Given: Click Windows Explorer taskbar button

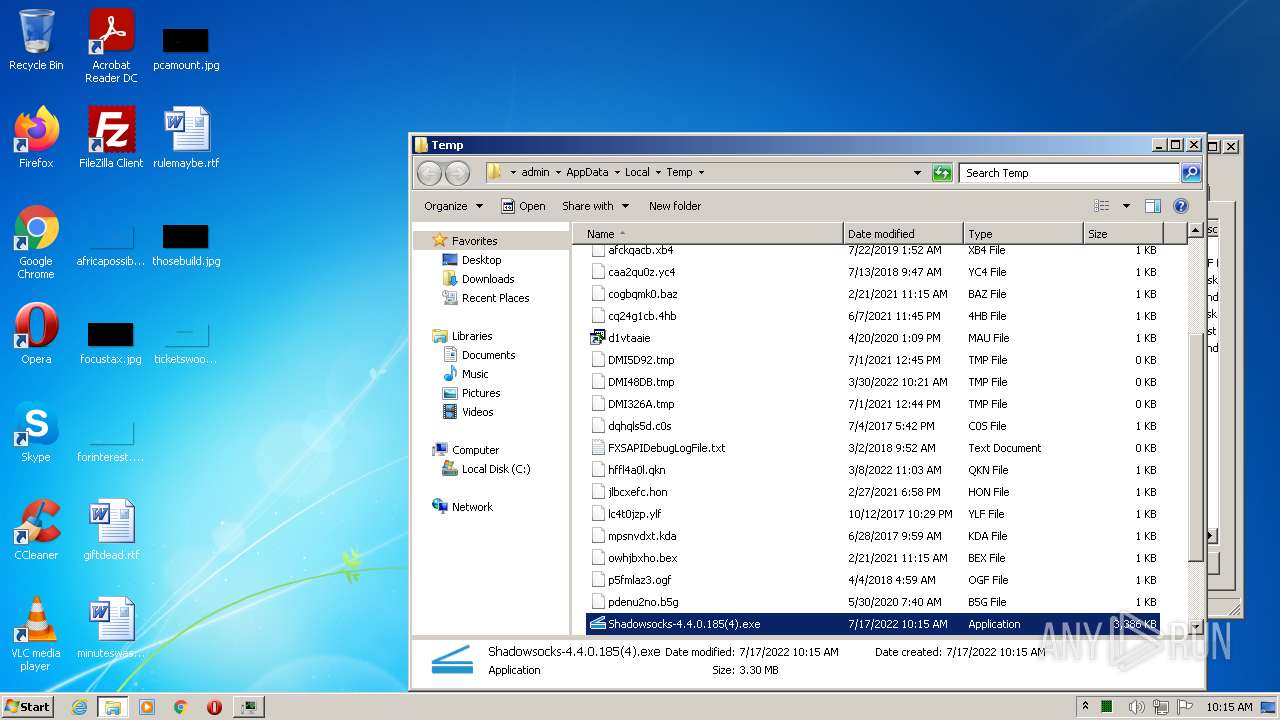Looking at the screenshot, I should [113, 707].
